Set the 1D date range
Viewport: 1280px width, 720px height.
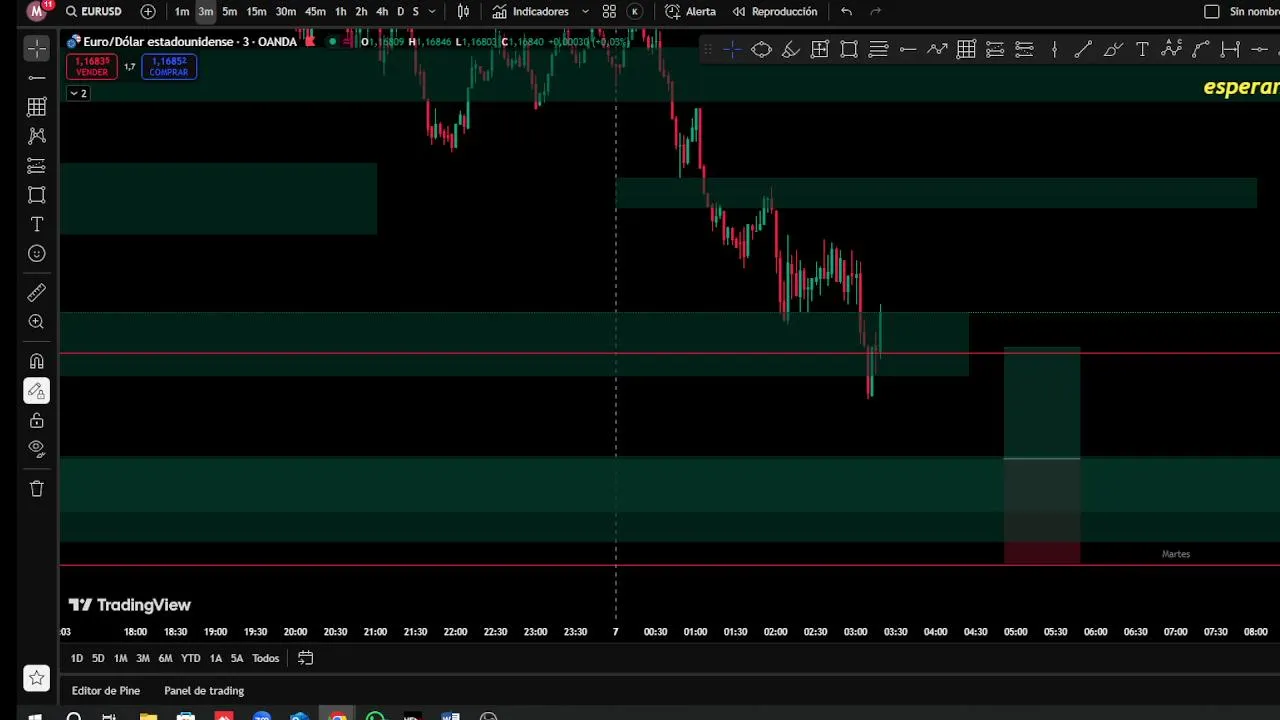click(77, 658)
